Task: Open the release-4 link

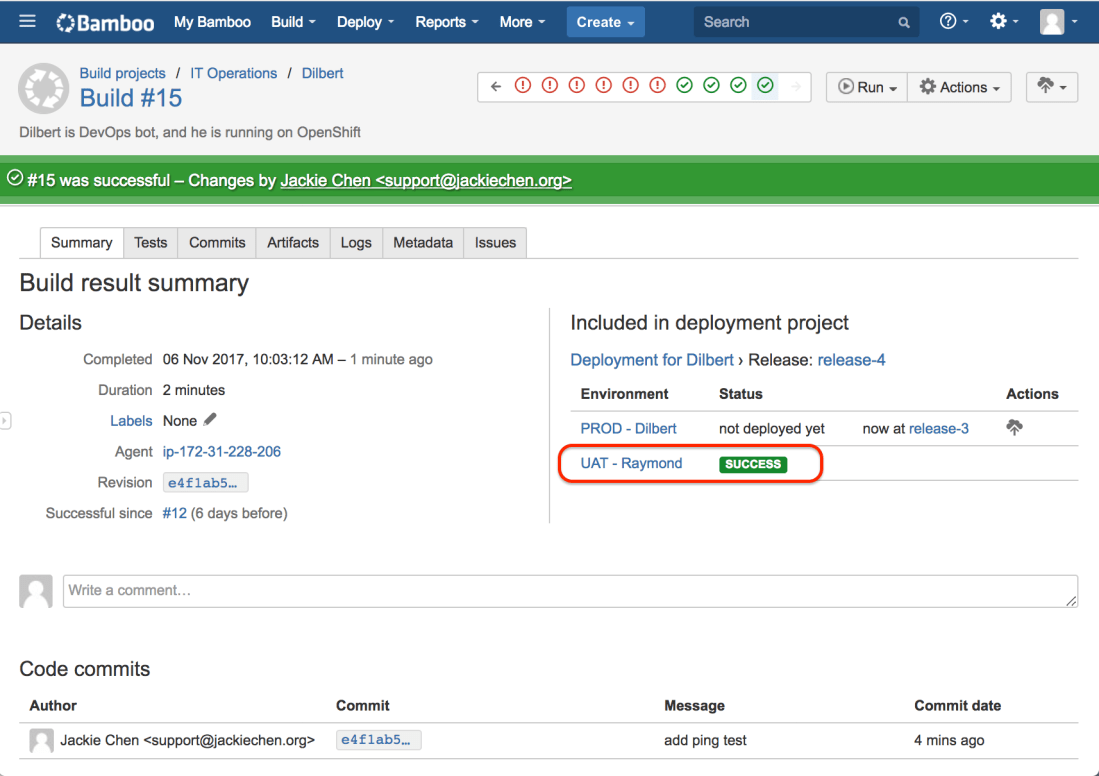Action: pos(851,360)
